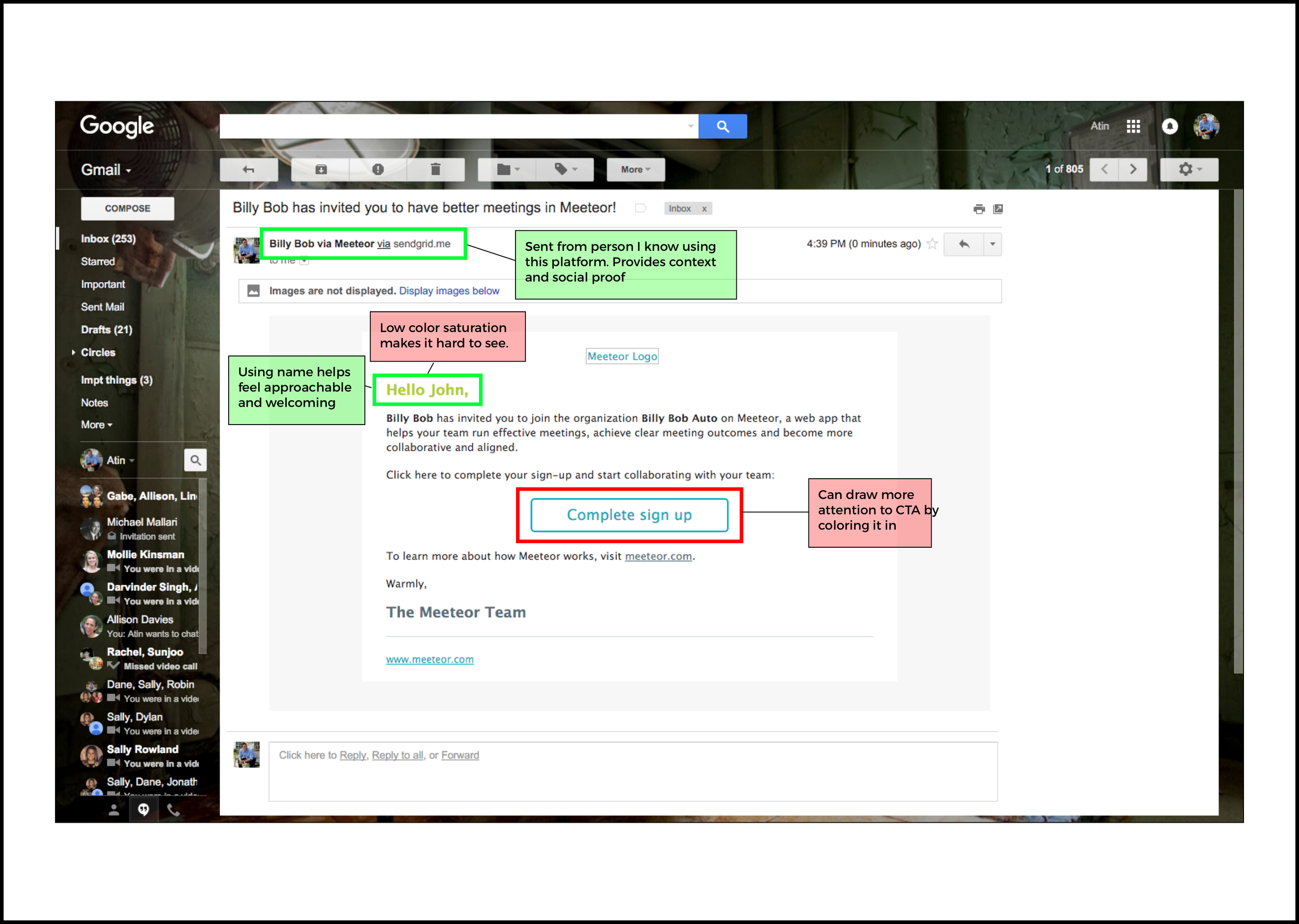The width and height of the screenshot is (1299, 924).
Task: Open Impt things (3) label
Action: 116,379
